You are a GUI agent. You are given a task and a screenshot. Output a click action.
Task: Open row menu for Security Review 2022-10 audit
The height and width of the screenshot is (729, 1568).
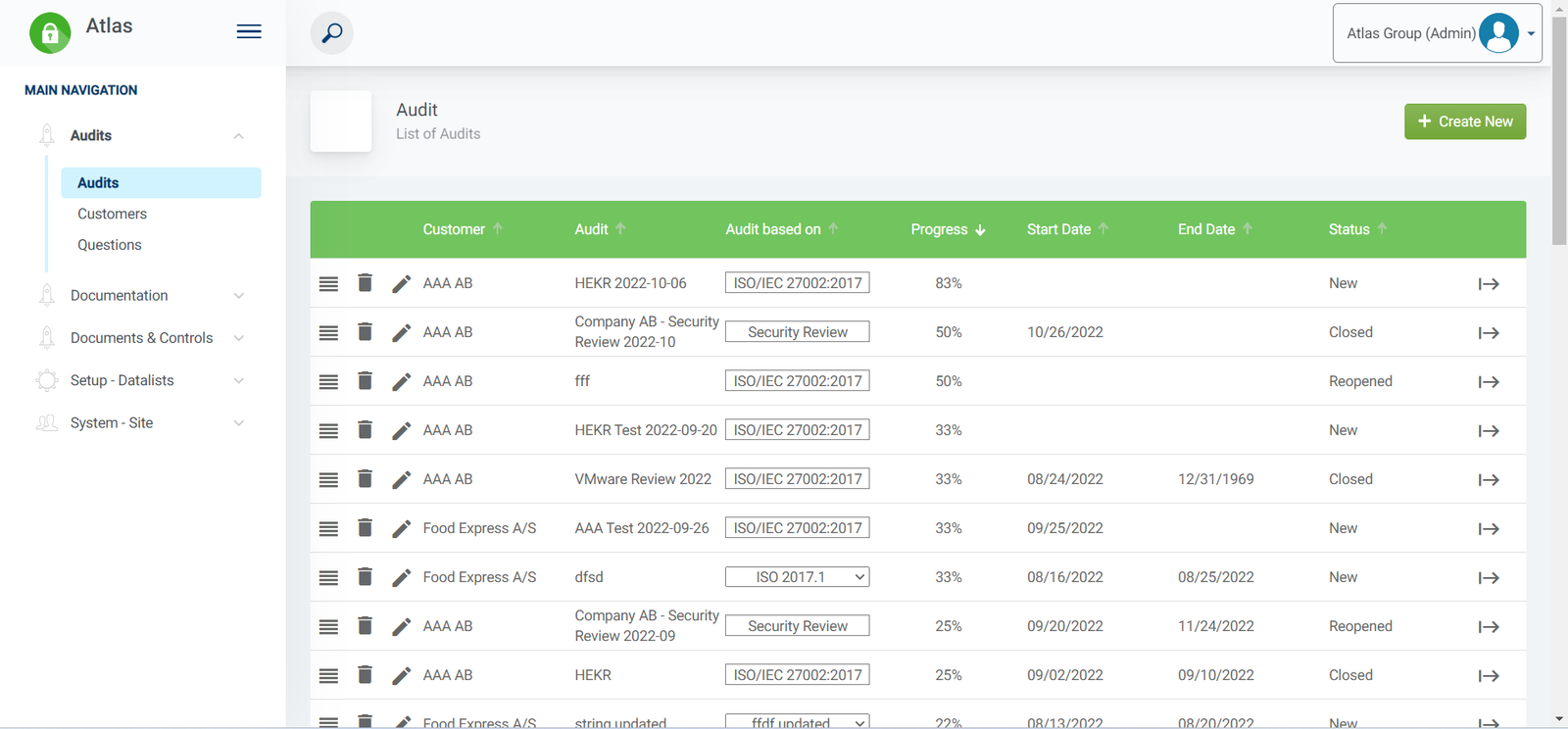click(328, 333)
